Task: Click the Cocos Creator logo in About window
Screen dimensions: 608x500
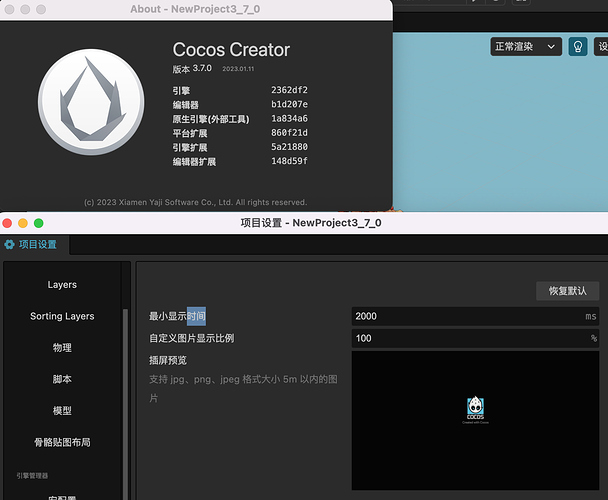Action: click(x=91, y=102)
